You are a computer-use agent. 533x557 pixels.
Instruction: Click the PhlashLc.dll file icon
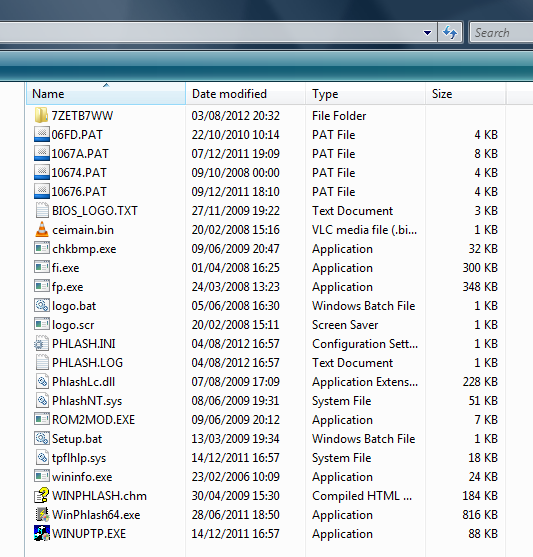pyautogui.click(x=42, y=382)
